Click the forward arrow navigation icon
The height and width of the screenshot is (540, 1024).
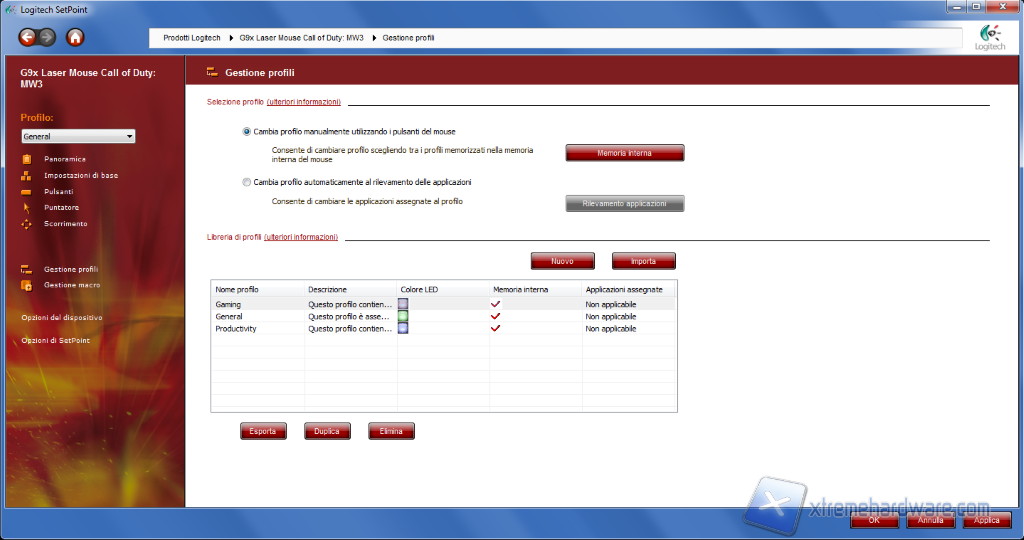pos(47,38)
